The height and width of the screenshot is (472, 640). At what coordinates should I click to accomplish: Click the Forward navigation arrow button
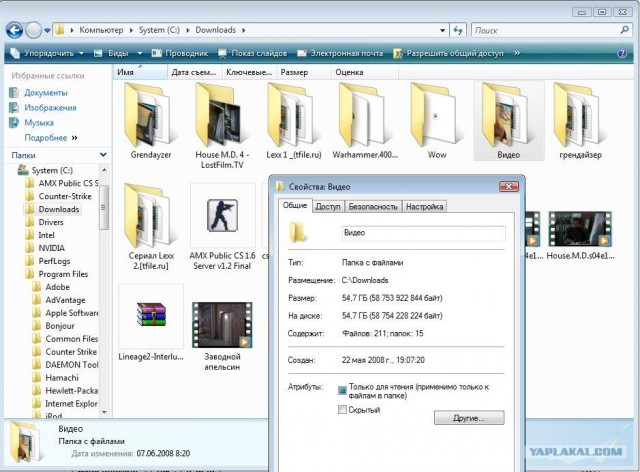[x=33, y=30]
